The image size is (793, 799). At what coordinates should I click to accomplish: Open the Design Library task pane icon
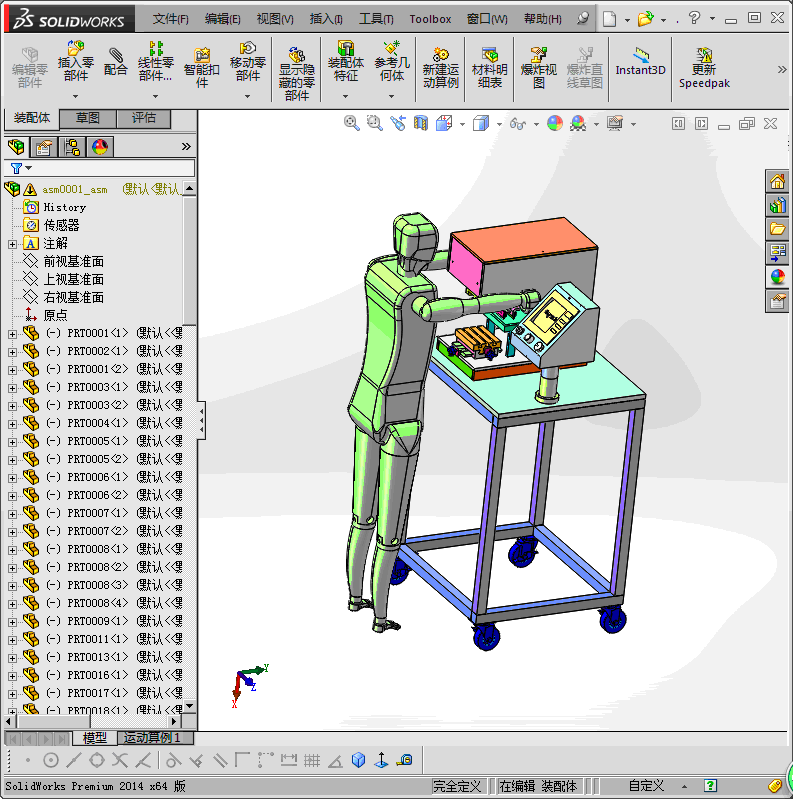click(777, 205)
